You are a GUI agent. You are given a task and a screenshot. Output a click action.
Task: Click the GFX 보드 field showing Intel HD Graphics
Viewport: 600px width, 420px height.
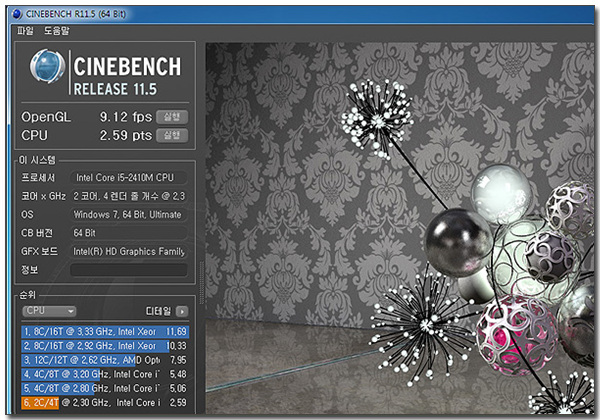[x=129, y=251]
